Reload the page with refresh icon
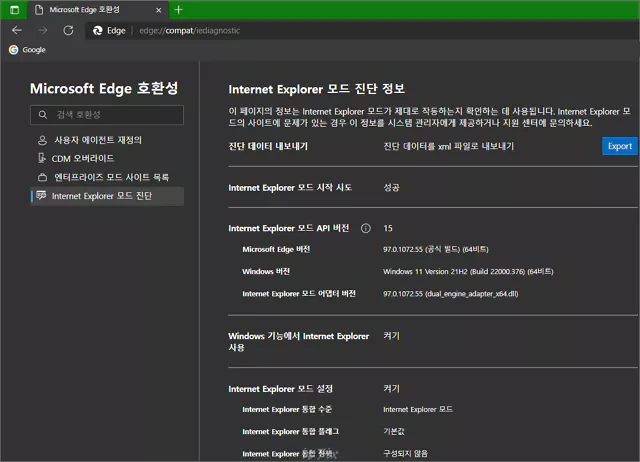Screen dimensions: 640x462 [68, 30]
